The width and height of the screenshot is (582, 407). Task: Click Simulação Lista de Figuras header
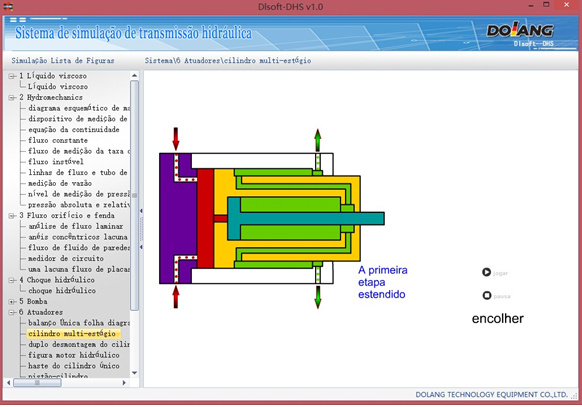[x=63, y=60]
